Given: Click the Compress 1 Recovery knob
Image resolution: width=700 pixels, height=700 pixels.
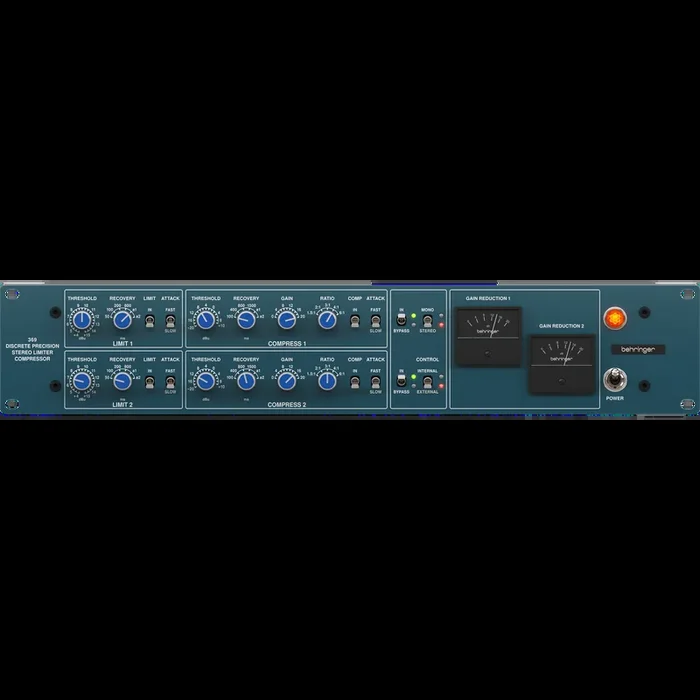Looking at the screenshot, I should pos(246,320).
